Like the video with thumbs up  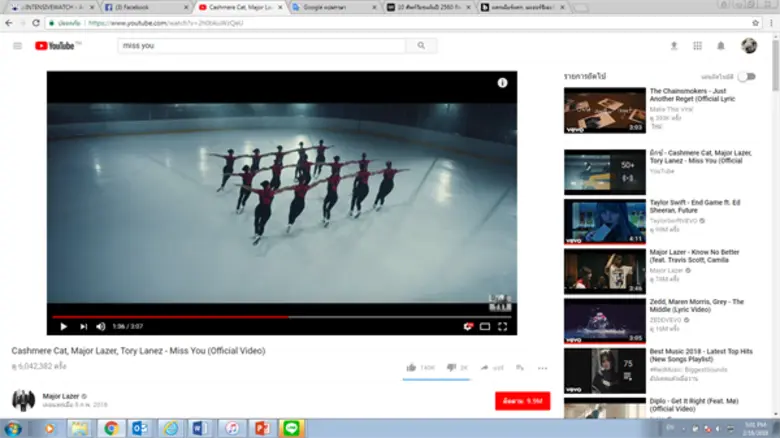tap(411, 368)
